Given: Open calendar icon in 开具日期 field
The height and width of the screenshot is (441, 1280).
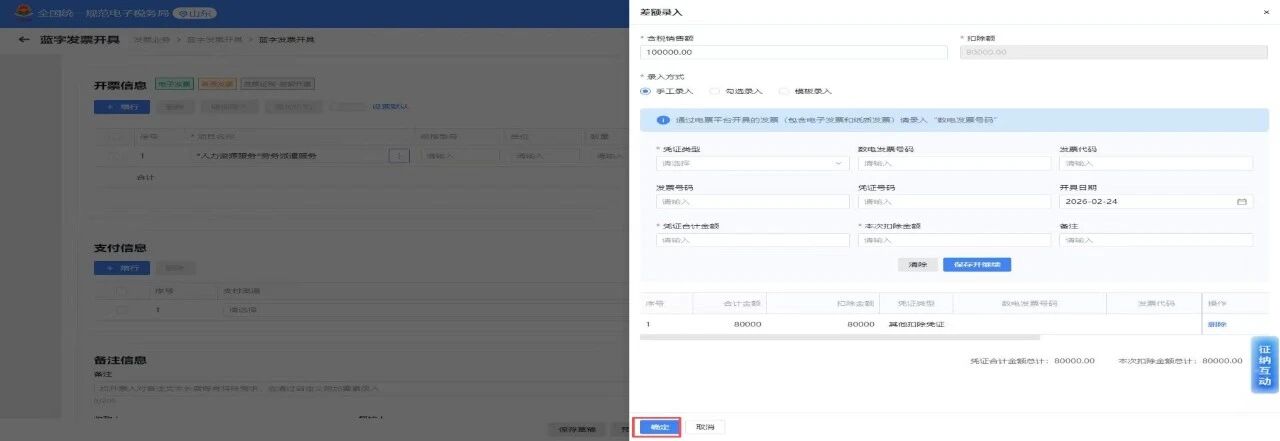Looking at the screenshot, I should [1242, 201].
